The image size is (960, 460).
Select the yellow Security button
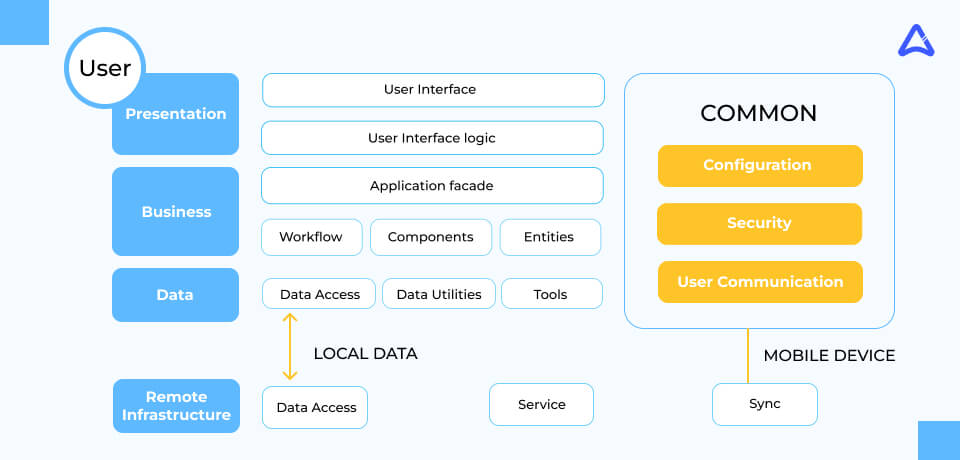[759, 224]
